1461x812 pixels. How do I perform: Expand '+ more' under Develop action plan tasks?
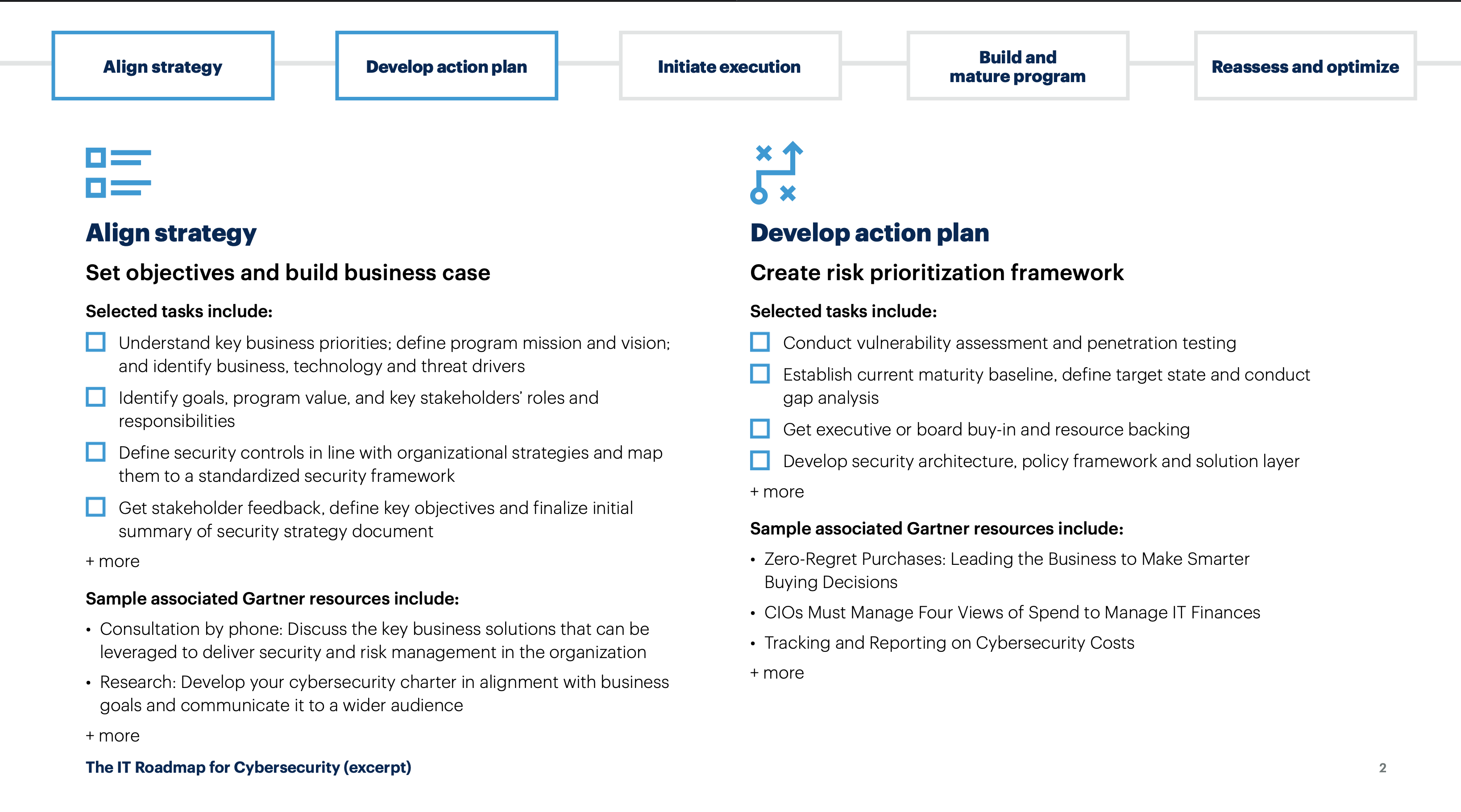(776, 492)
